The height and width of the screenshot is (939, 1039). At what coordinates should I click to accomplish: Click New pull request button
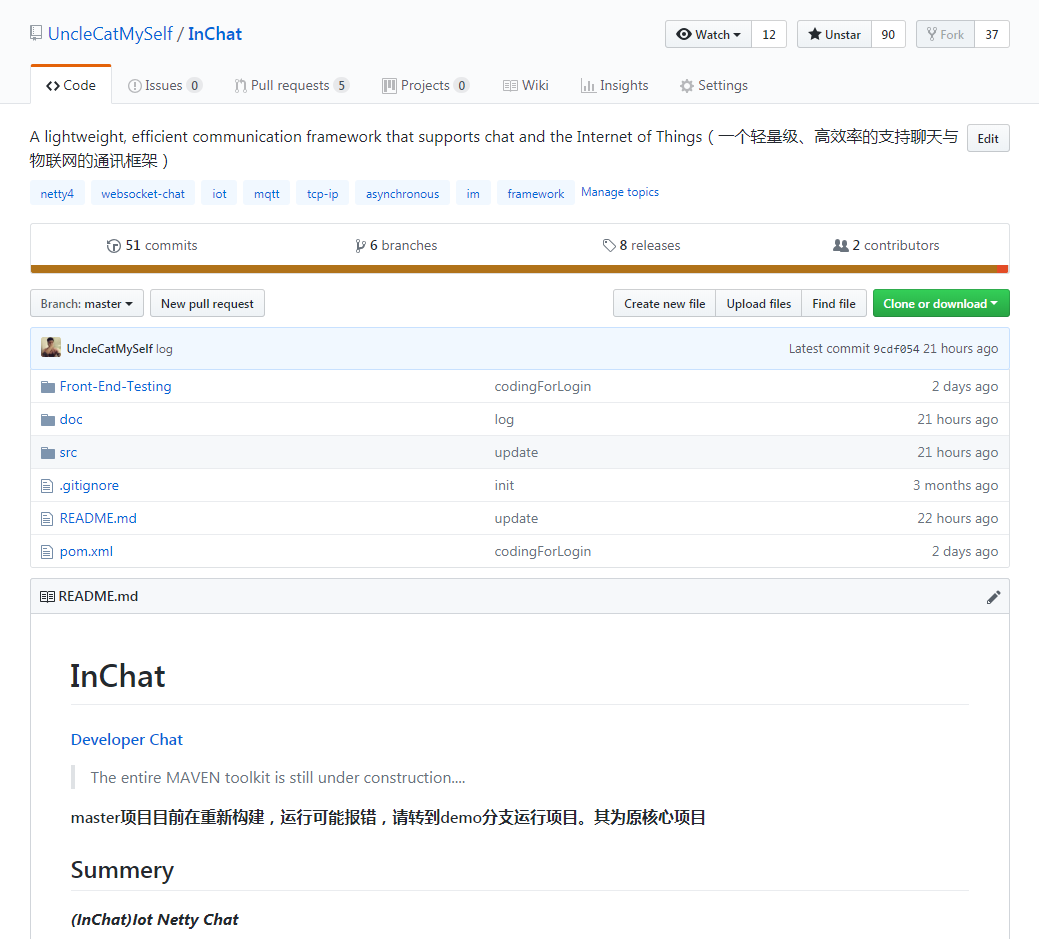(207, 304)
